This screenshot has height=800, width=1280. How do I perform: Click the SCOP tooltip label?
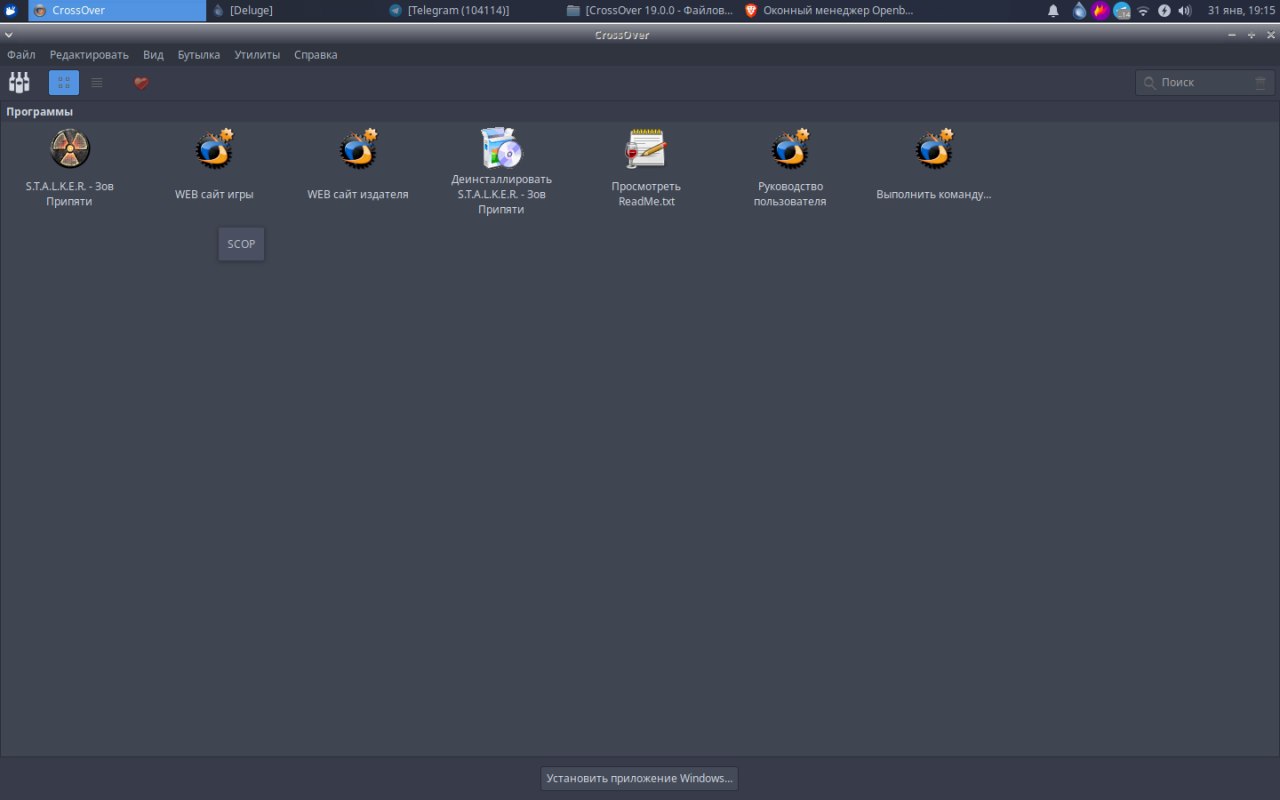click(241, 244)
